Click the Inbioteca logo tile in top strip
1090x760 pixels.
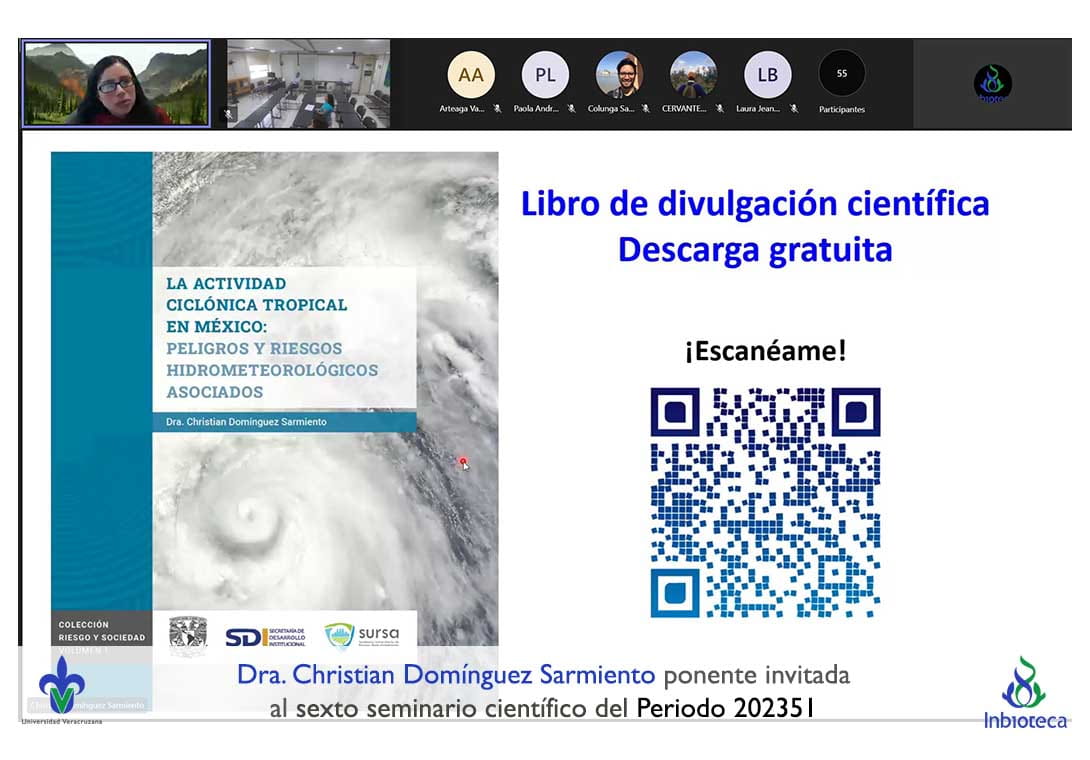992,84
